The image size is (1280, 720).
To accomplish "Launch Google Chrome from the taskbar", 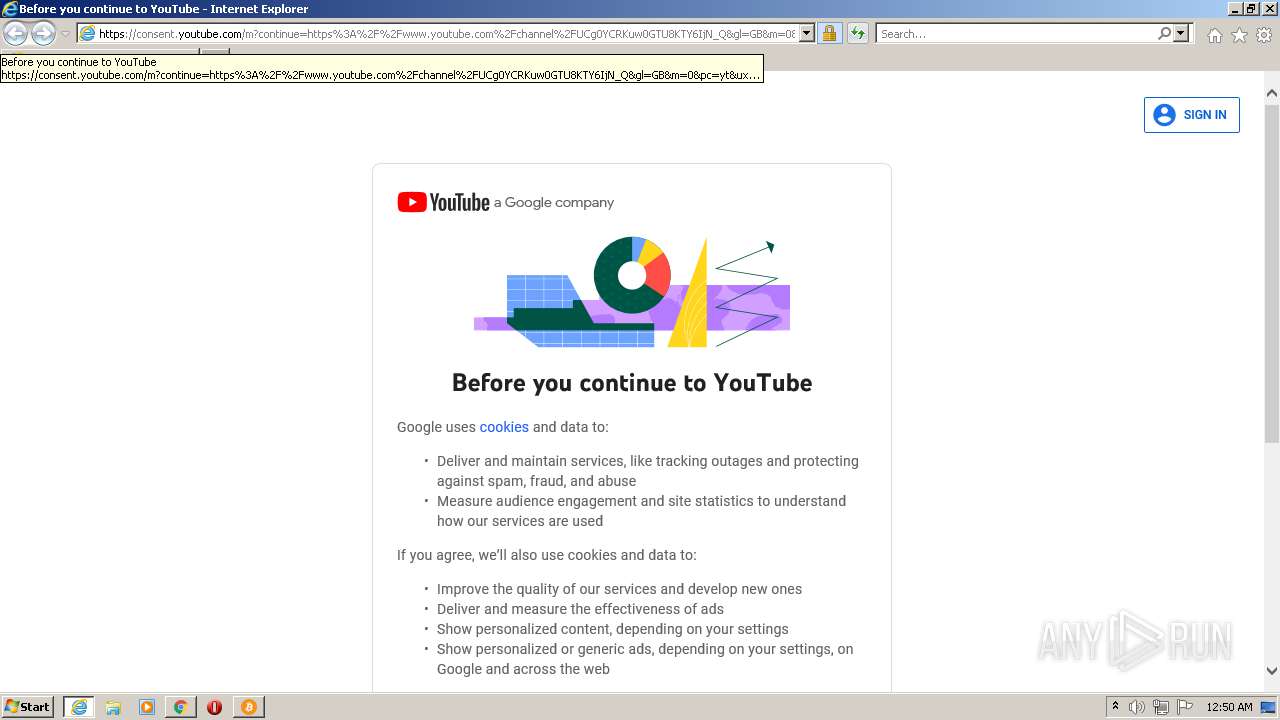I will (x=181, y=707).
